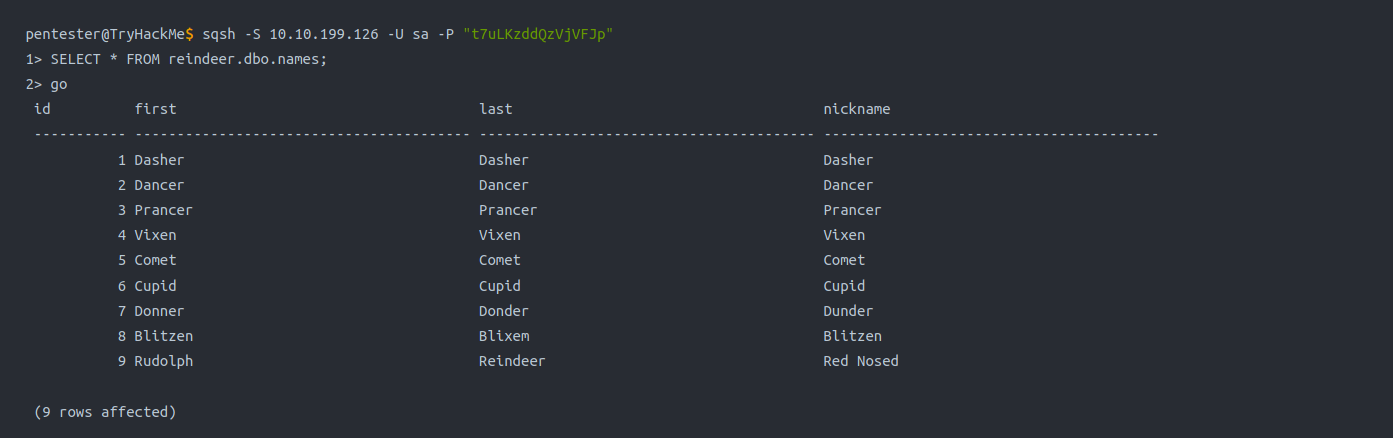Click Donner in the first column
Image resolution: width=1393 pixels, height=438 pixels.
(x=159, y=311)
